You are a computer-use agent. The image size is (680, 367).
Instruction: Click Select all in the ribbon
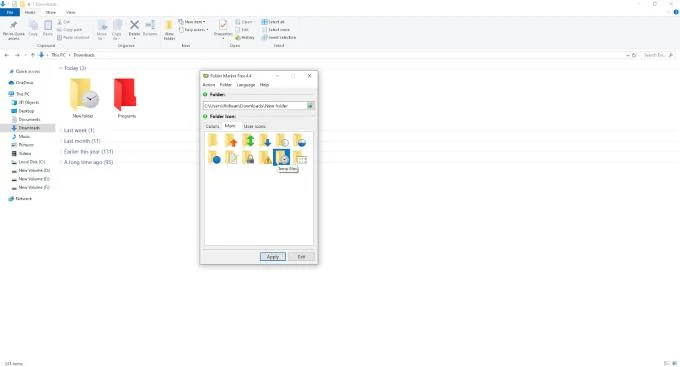(273, 22)
